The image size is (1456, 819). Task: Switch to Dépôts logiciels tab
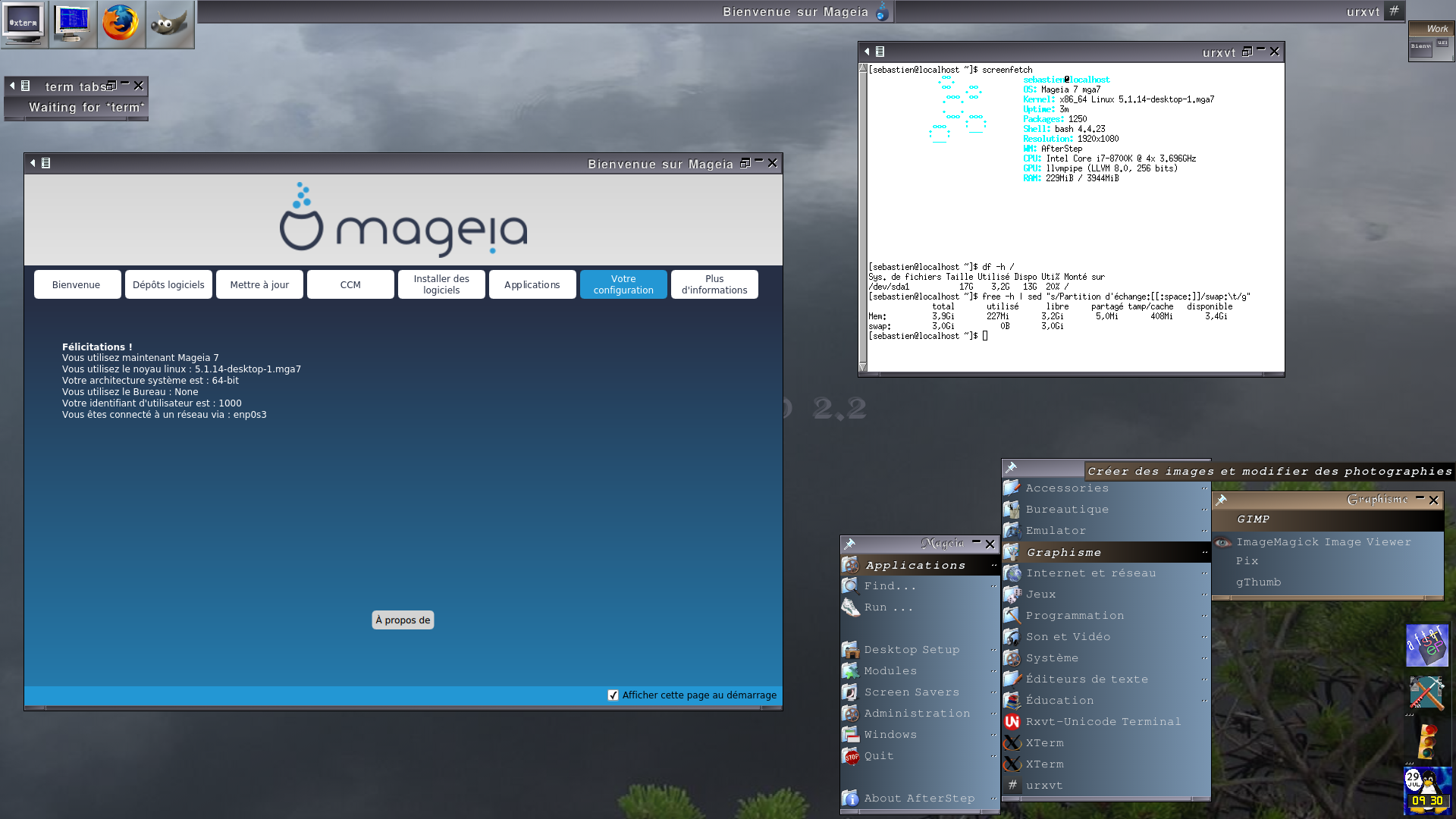(x=168, y=284)
